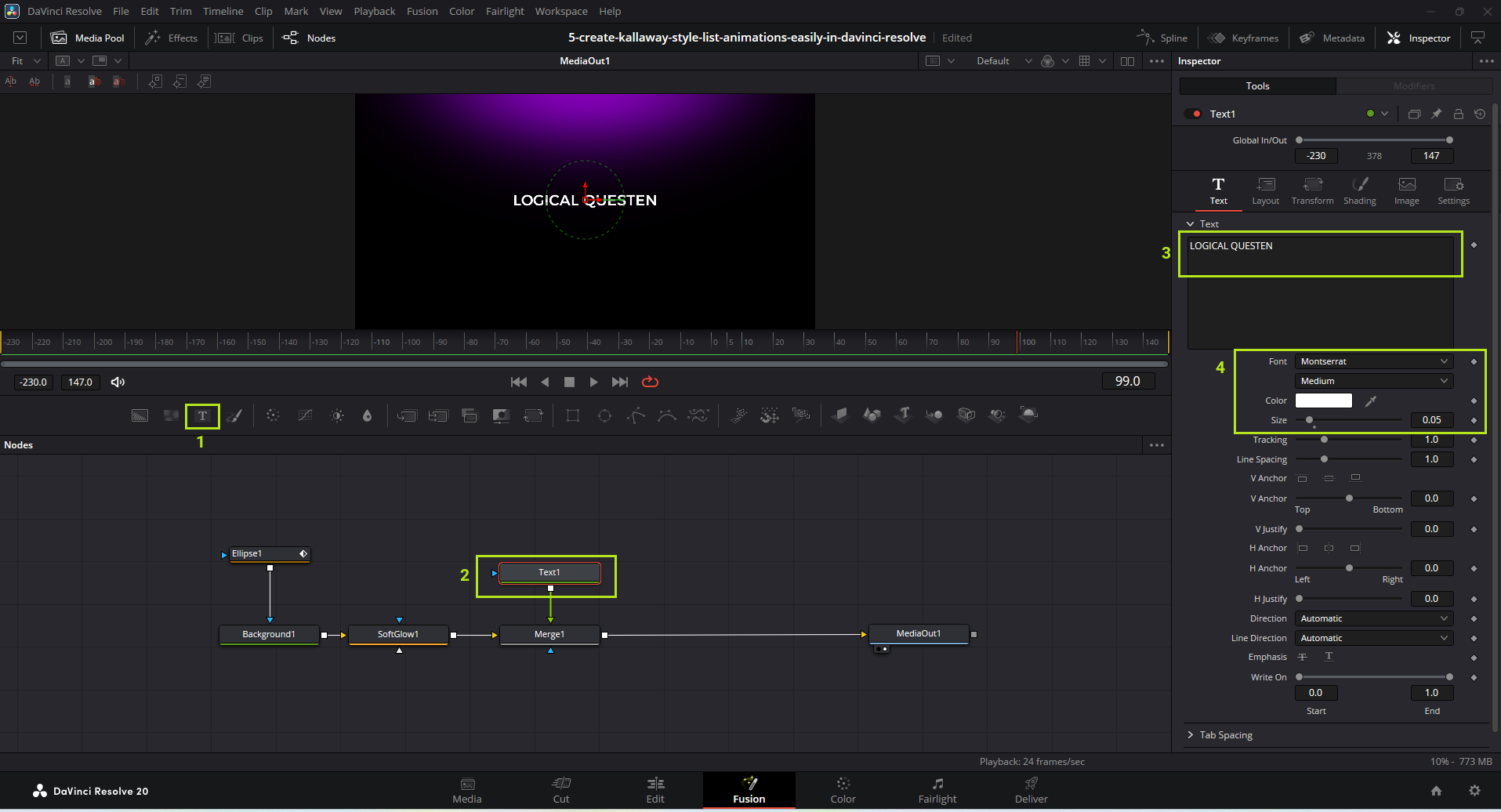The width and height of the screenshot is (1501, 812).
Task: Click the Paint brush tool icon
Action: [x=234, y=416]
